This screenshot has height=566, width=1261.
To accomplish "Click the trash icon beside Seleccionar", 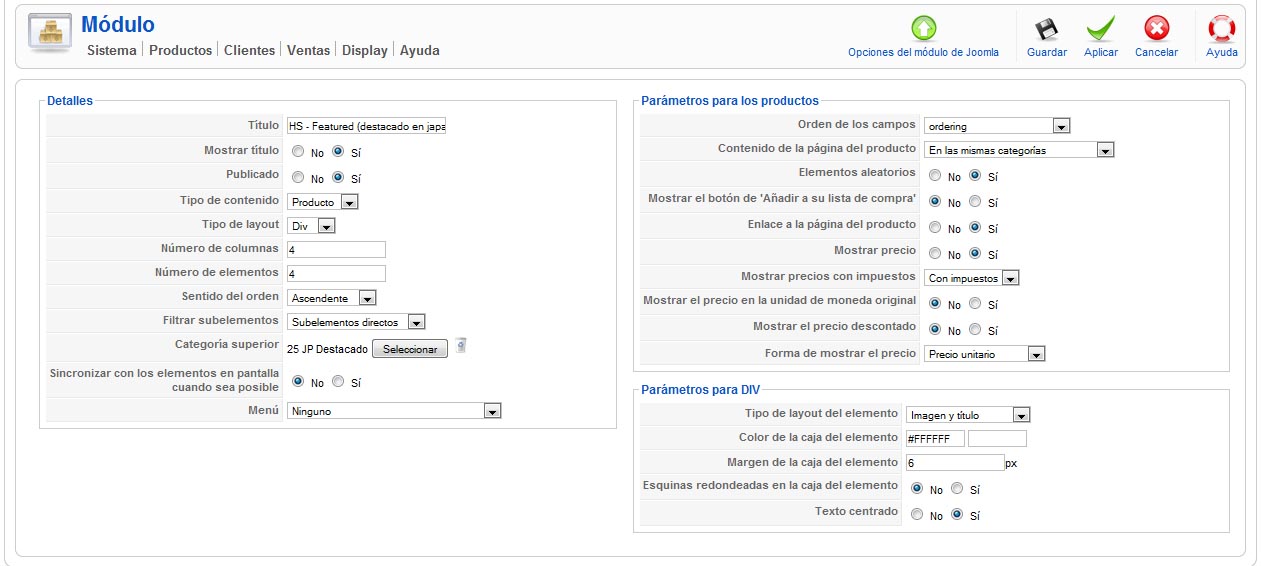I will tap(460, 346).
